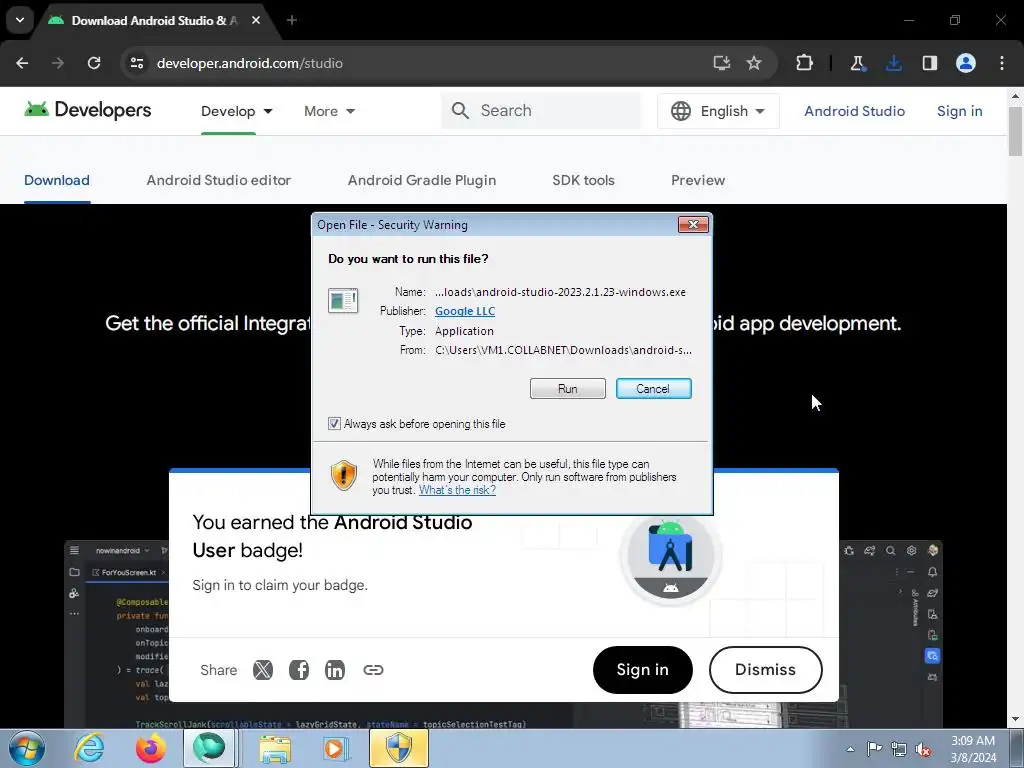Toggle Chrome side panel icon
1024x768 pixels.
[x=929, y=63]
